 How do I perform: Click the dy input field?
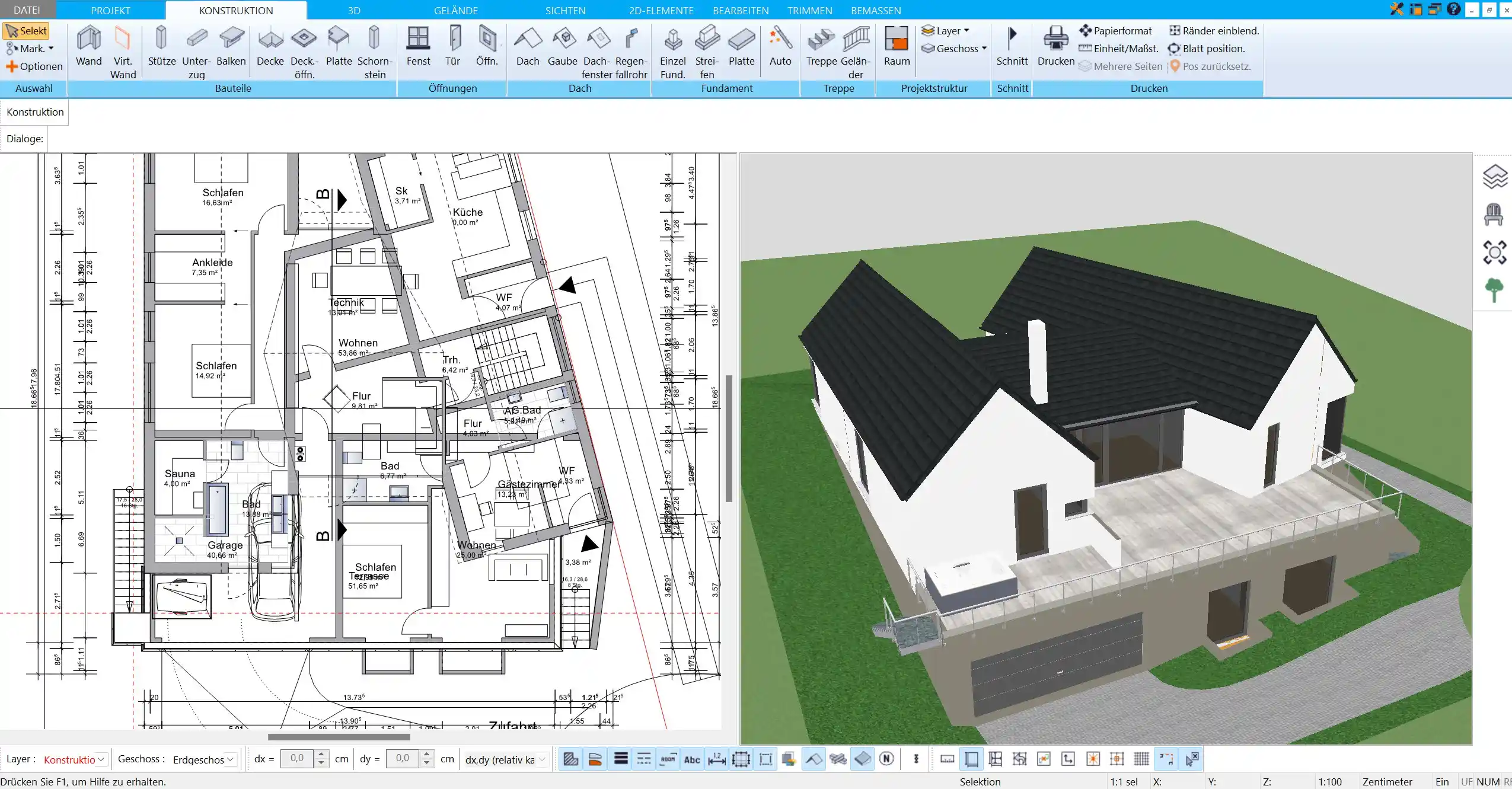tap(403, 759)
